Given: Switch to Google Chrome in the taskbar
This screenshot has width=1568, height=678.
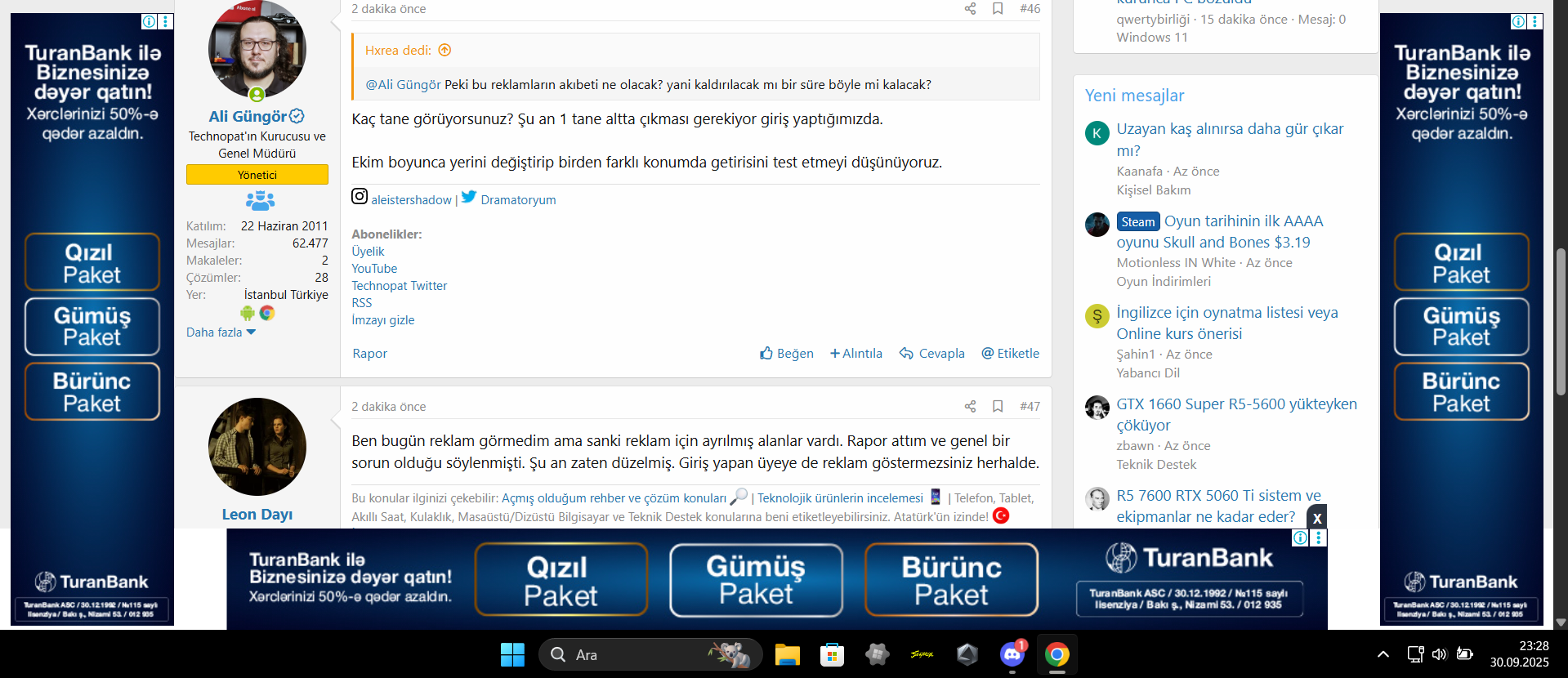Looking at the screenshot, I should tap(1057, 654).
